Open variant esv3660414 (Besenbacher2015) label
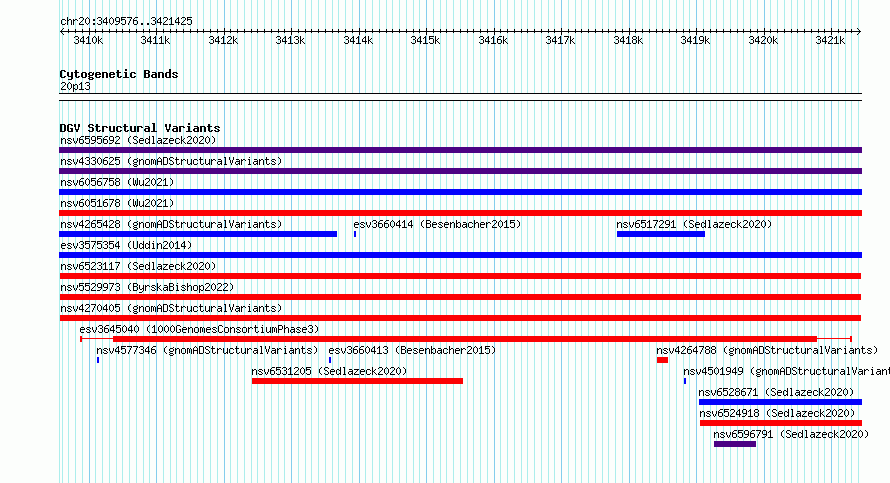 437,224
